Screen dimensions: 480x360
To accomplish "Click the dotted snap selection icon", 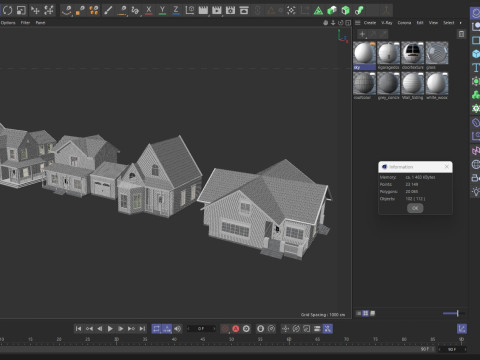I will [291, 10].
